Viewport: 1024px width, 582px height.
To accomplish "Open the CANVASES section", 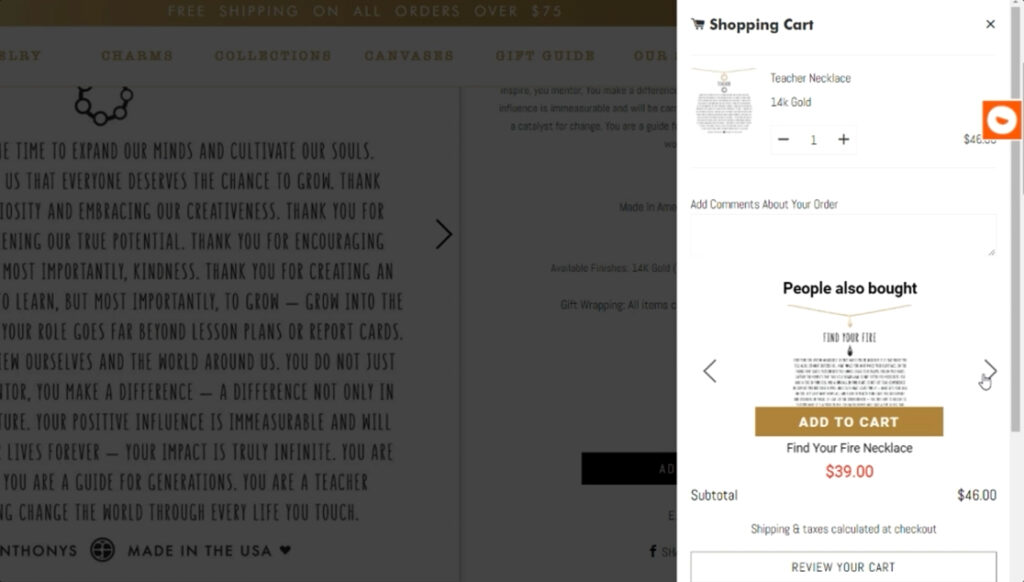I will click(408, 56).
